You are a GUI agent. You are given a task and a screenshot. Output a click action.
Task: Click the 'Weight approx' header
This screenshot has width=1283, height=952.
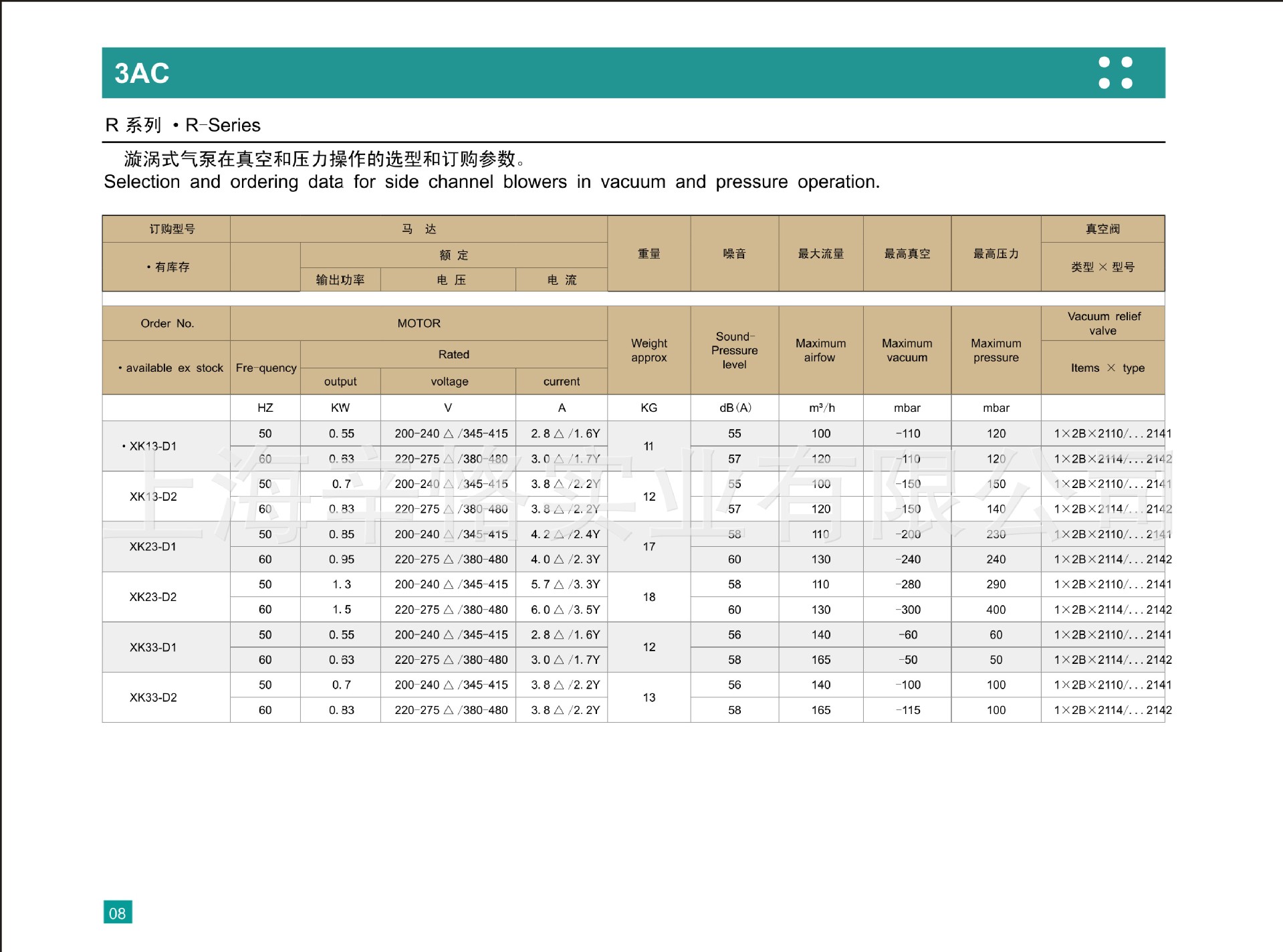tap(649, 350)
